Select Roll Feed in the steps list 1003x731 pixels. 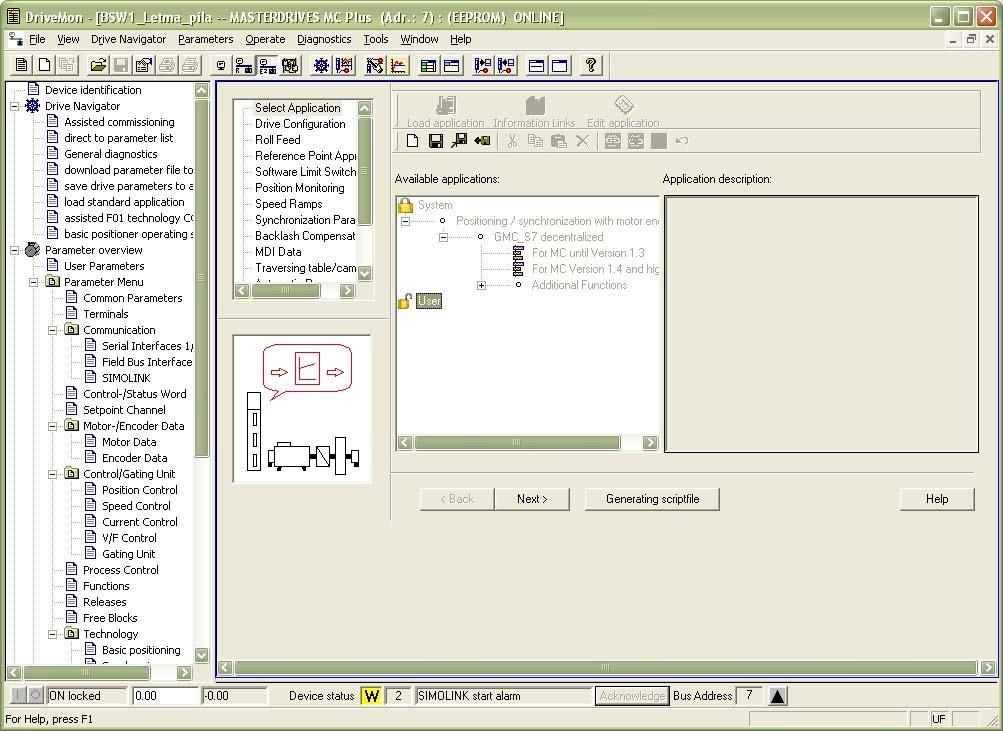(x=278, y=140)
